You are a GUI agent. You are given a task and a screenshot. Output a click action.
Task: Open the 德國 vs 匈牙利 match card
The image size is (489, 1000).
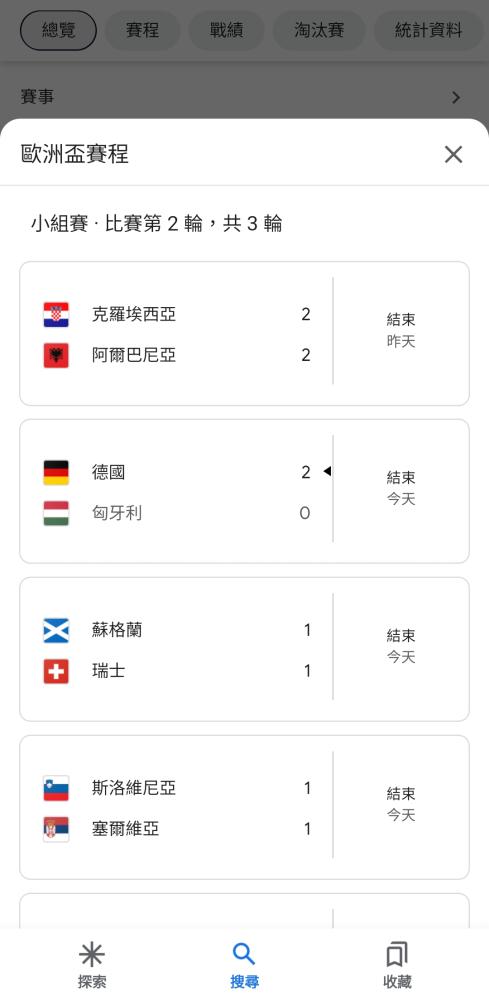(x=244, y=491)
